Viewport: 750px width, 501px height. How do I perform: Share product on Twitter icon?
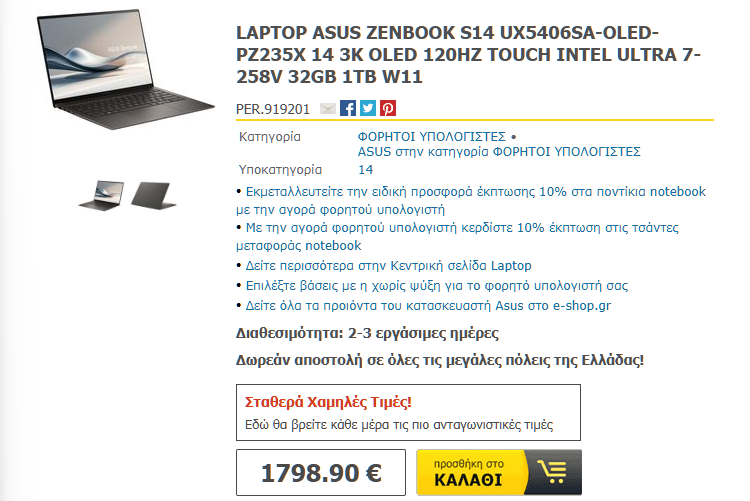[x=368, y=108]
